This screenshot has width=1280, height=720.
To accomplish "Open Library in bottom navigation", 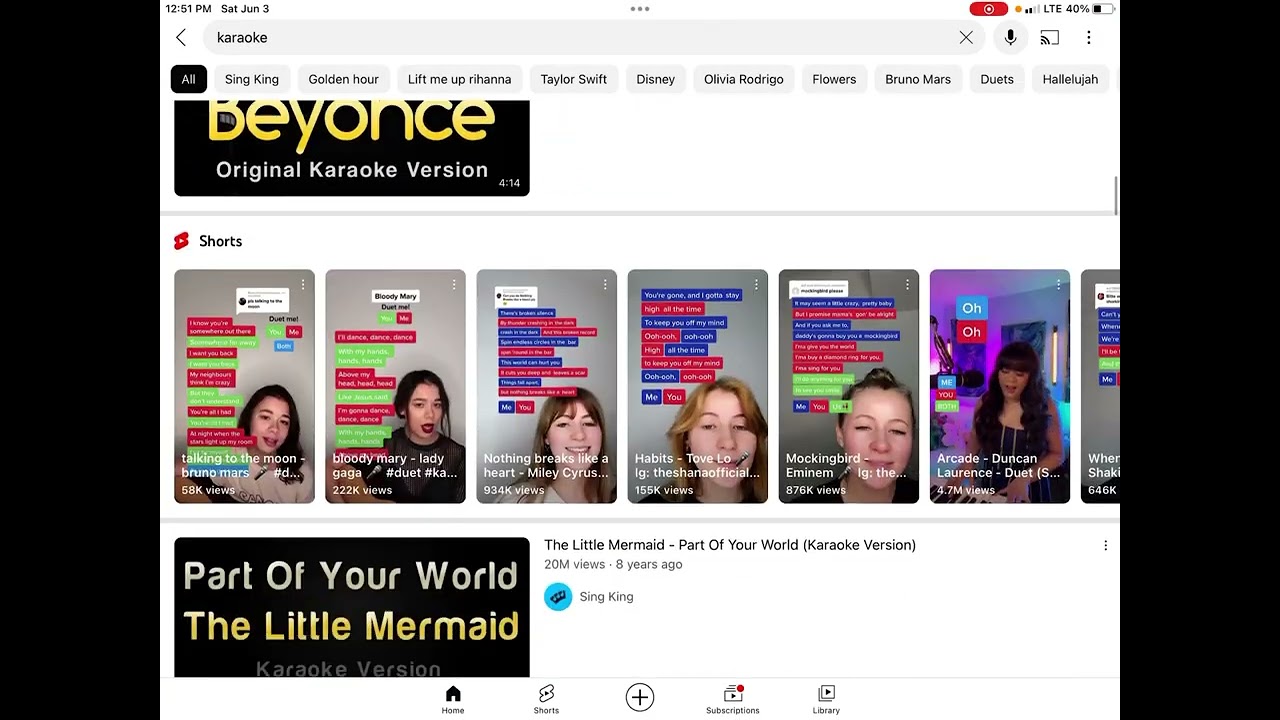I will [826, 700].
